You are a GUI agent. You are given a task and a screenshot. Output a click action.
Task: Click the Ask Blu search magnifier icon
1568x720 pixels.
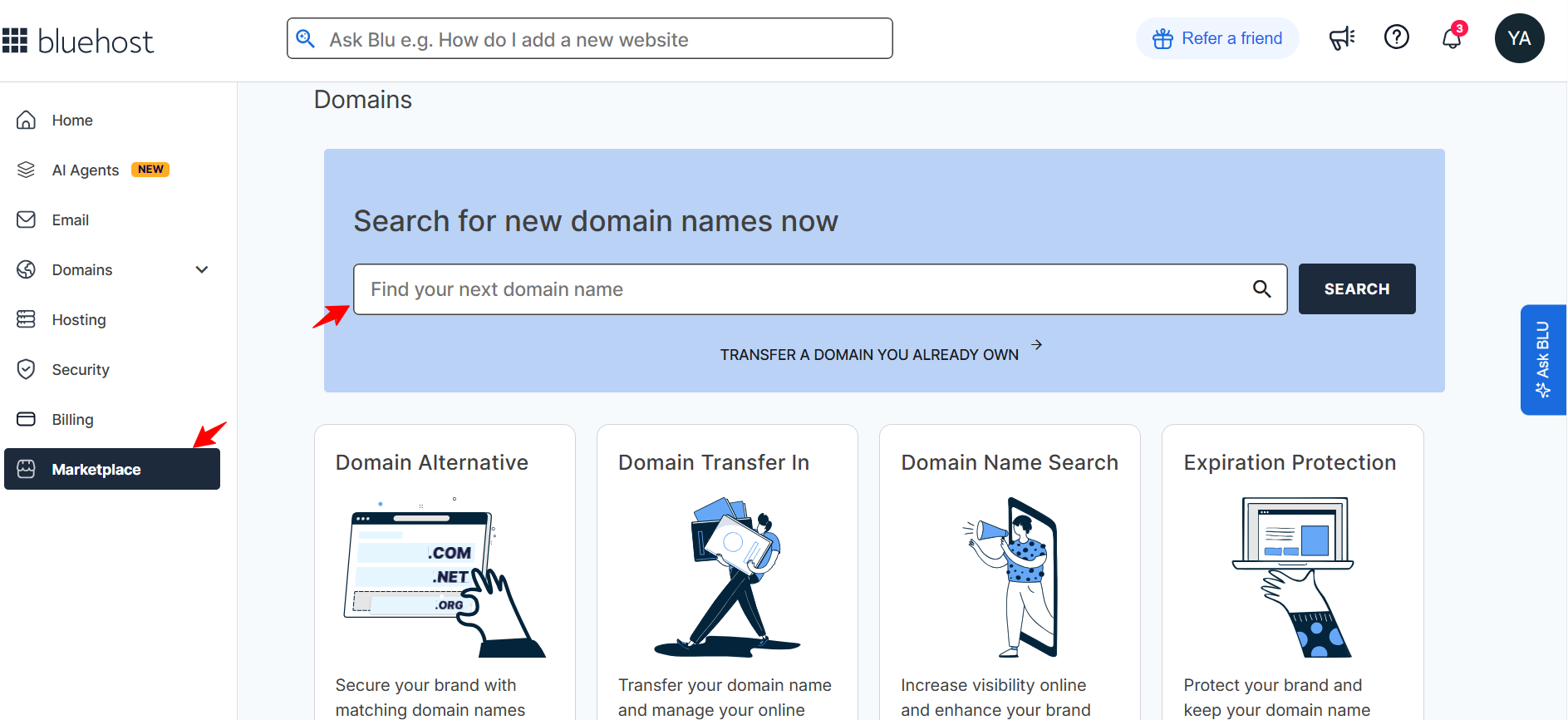[x=306, y=39]
